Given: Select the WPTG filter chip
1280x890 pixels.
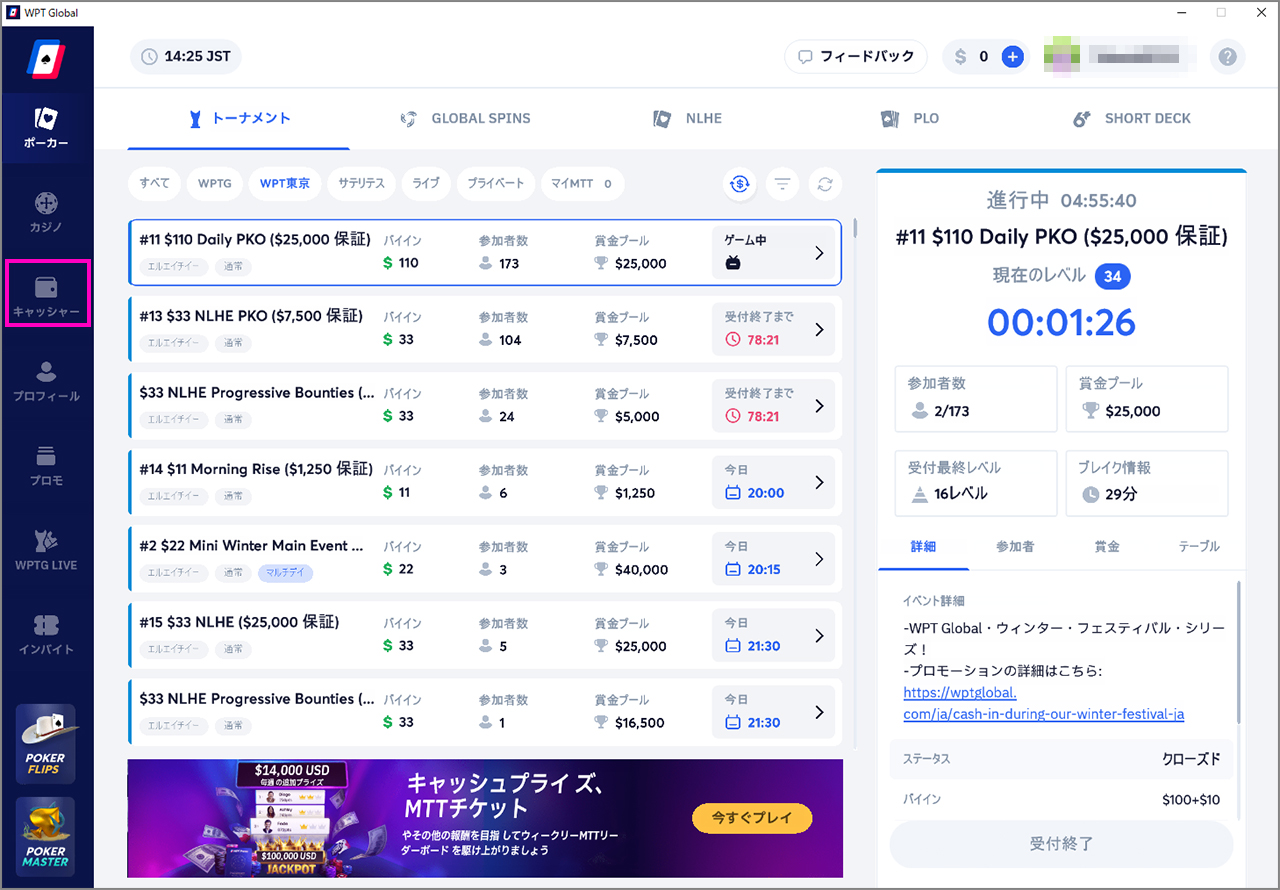Looking at the screenshot, I should point(214,184).
